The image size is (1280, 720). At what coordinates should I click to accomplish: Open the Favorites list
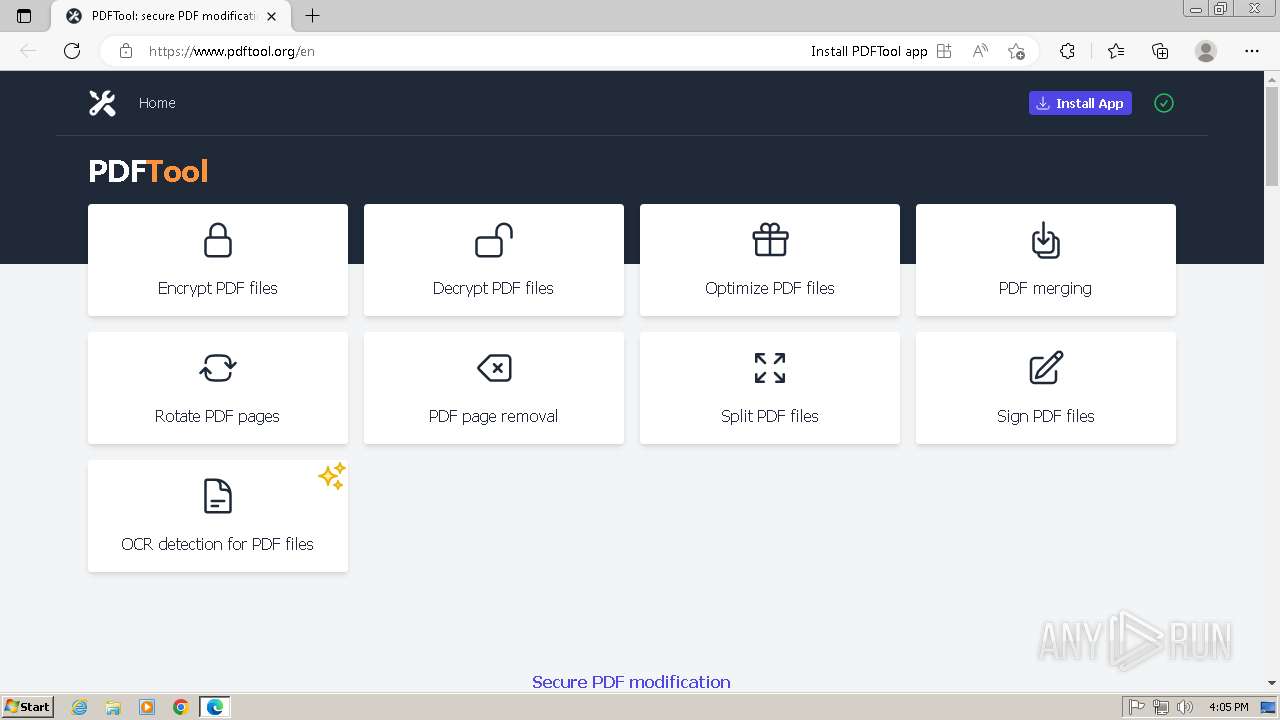click(x=1116, y=51)
